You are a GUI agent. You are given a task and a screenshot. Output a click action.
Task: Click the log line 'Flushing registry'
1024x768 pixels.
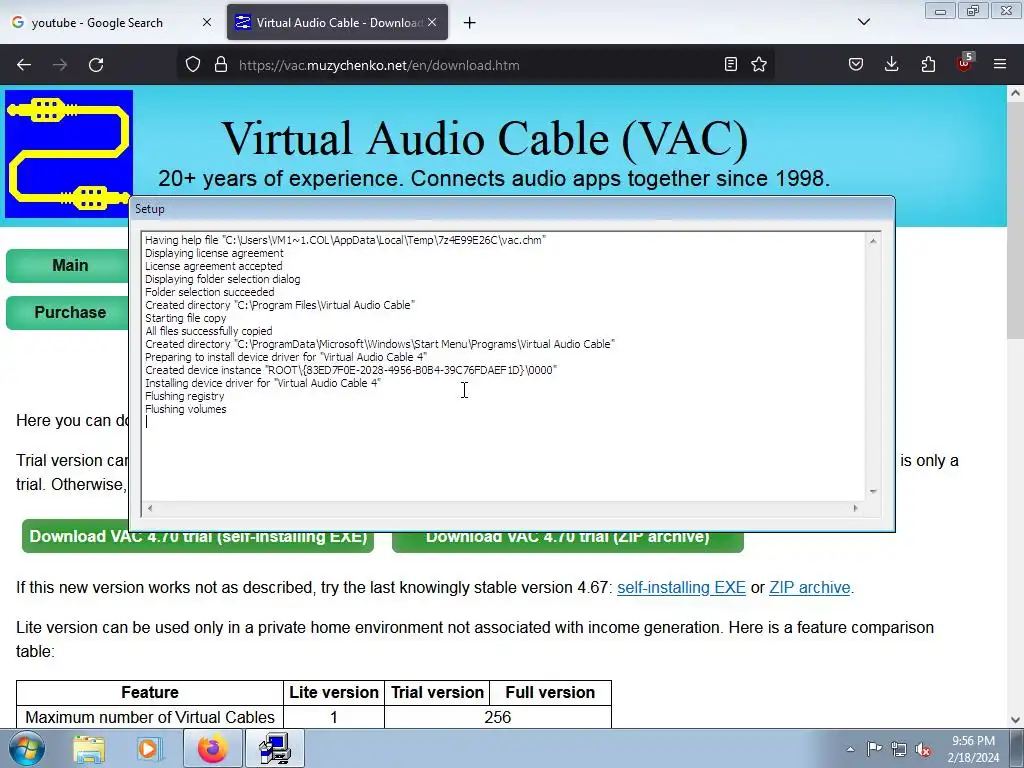[x=184, y=396]
